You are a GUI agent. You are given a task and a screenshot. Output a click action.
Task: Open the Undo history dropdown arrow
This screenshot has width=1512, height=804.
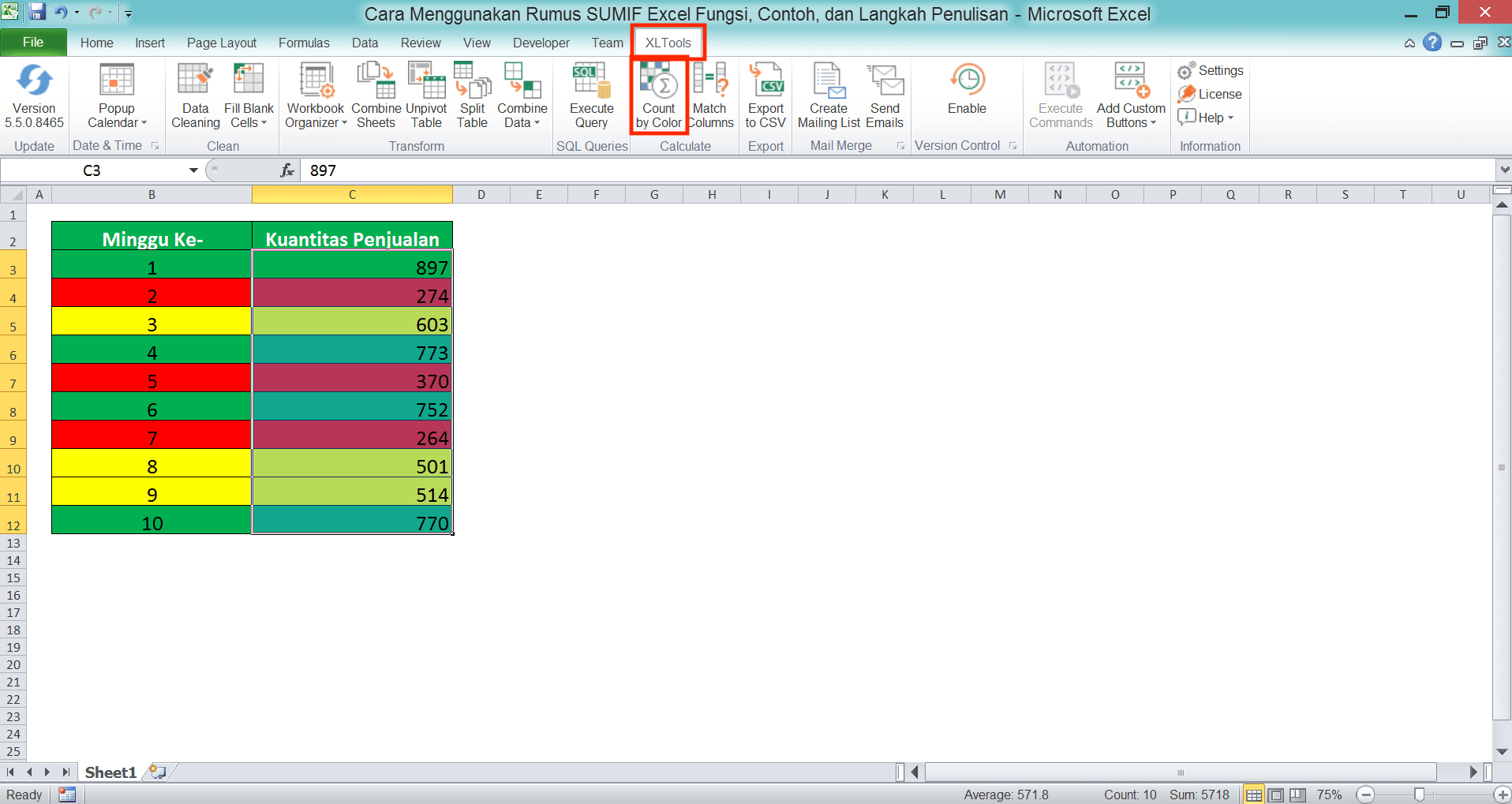[x=77, y=13]
